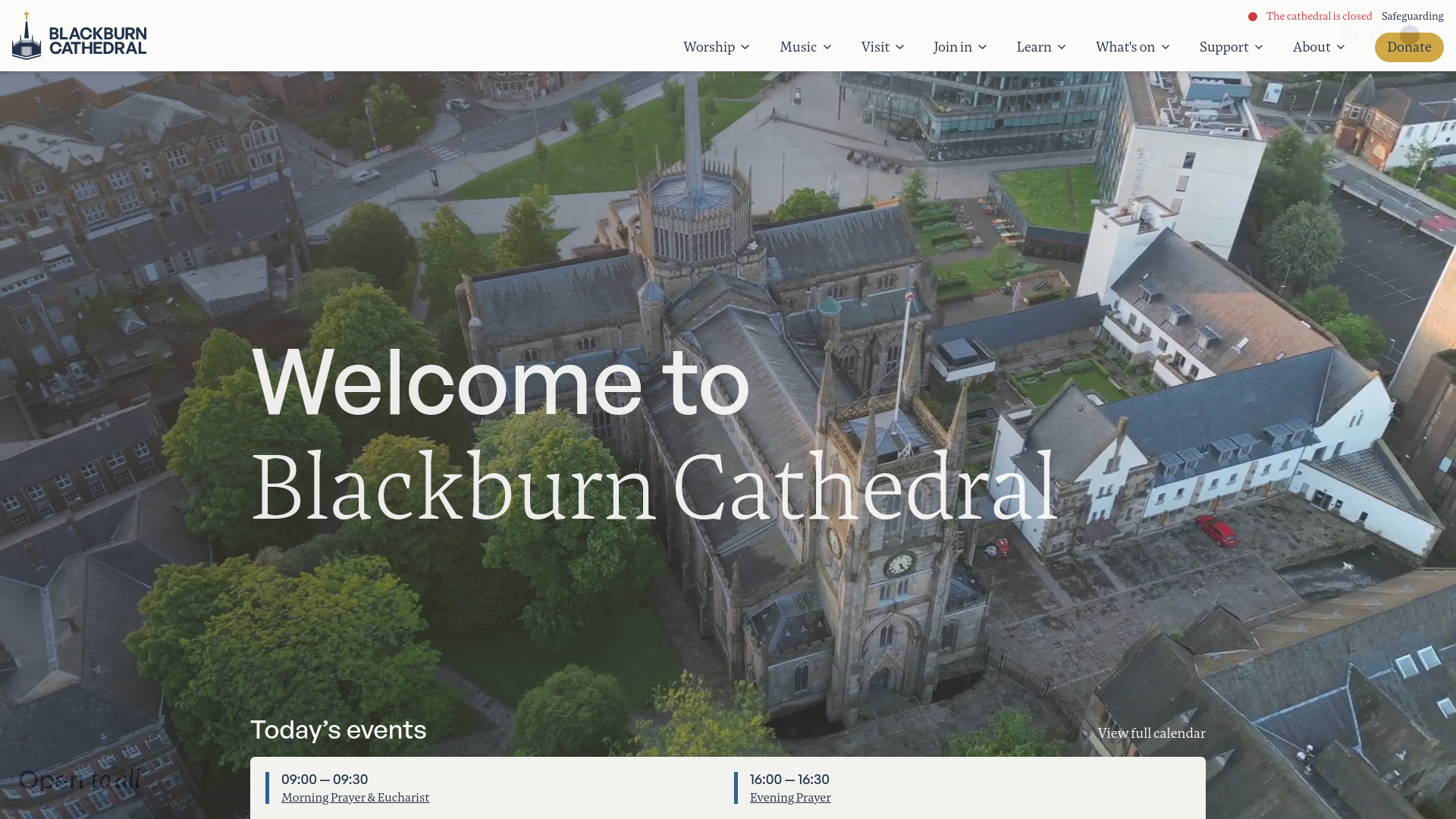Click the Donate button
Image resolution: width=1456 pixels, height=819 pixels.
coord(1409,47)
